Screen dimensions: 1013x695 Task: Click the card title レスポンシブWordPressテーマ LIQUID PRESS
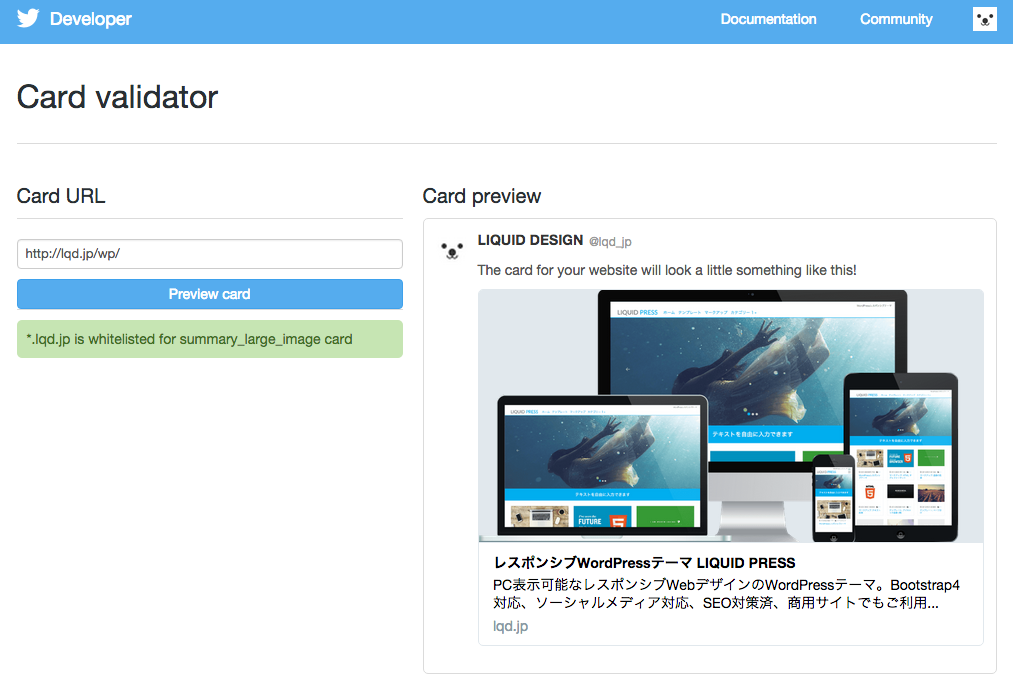[x=644, y=563]
